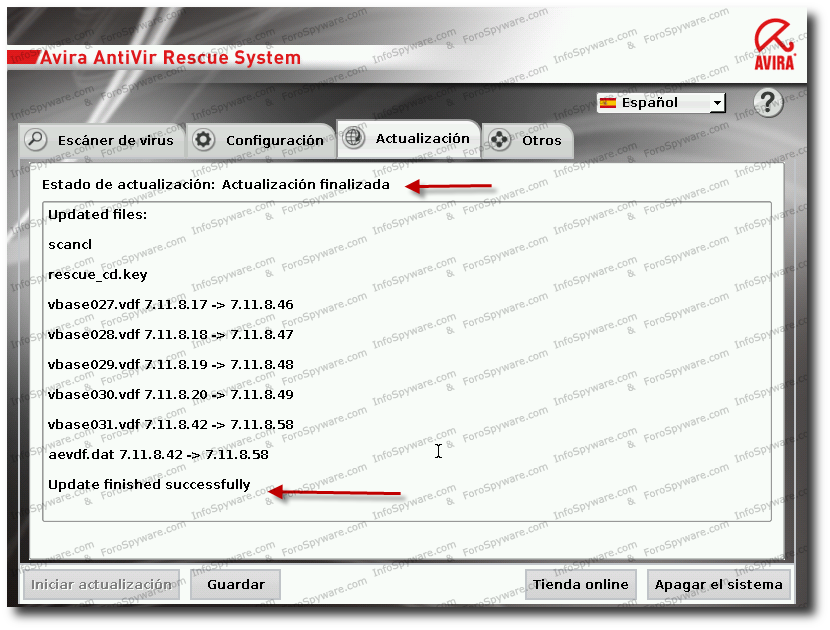Image resolution: width=830 pixels, height=630 pixels.
Task: Click 'Avira AntiVir Rescue System' title
Action: 170,57
